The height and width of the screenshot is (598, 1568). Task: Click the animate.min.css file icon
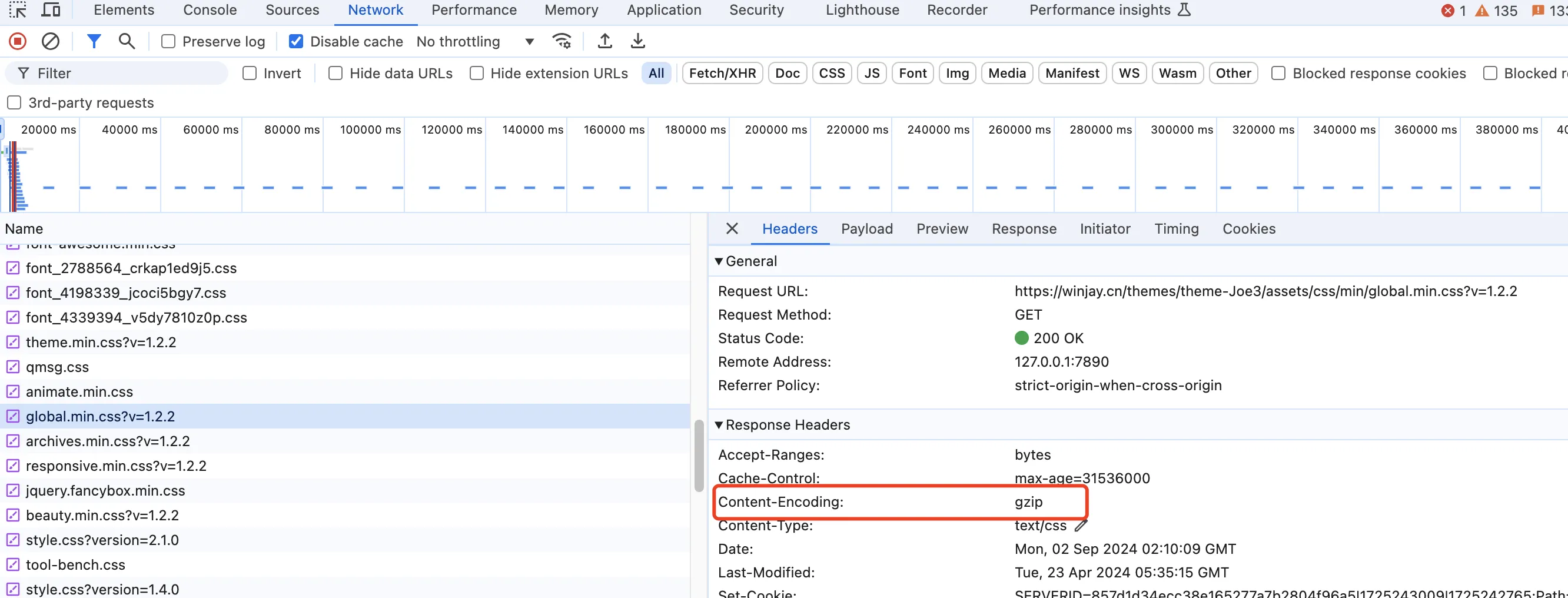(13, 391)
